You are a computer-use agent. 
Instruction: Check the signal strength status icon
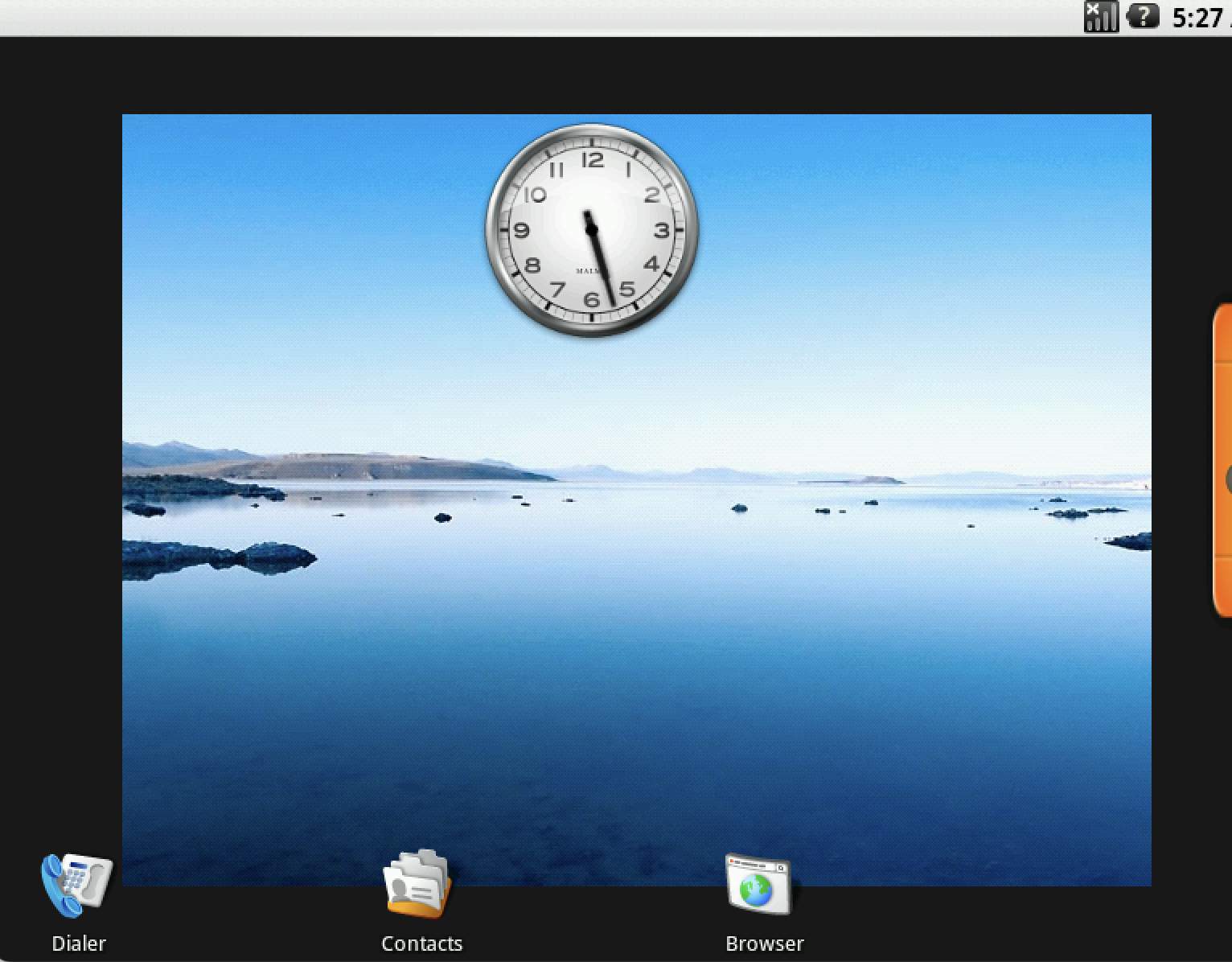pyautogui.click(x=1101, y=16)
